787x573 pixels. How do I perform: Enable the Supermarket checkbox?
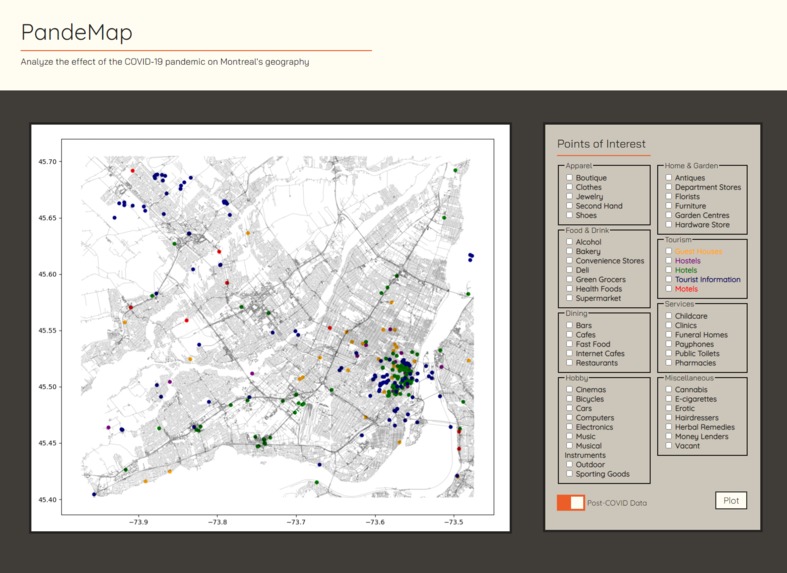(569, 298)
